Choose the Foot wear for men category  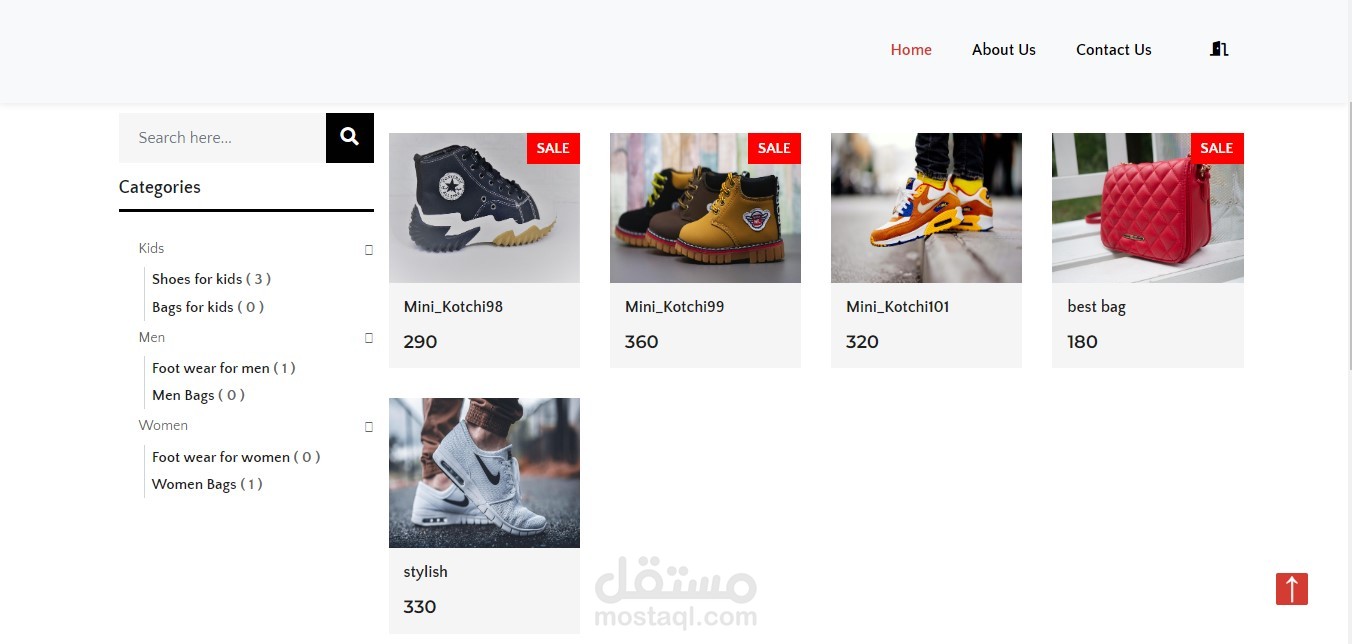[x=224, y=368]
